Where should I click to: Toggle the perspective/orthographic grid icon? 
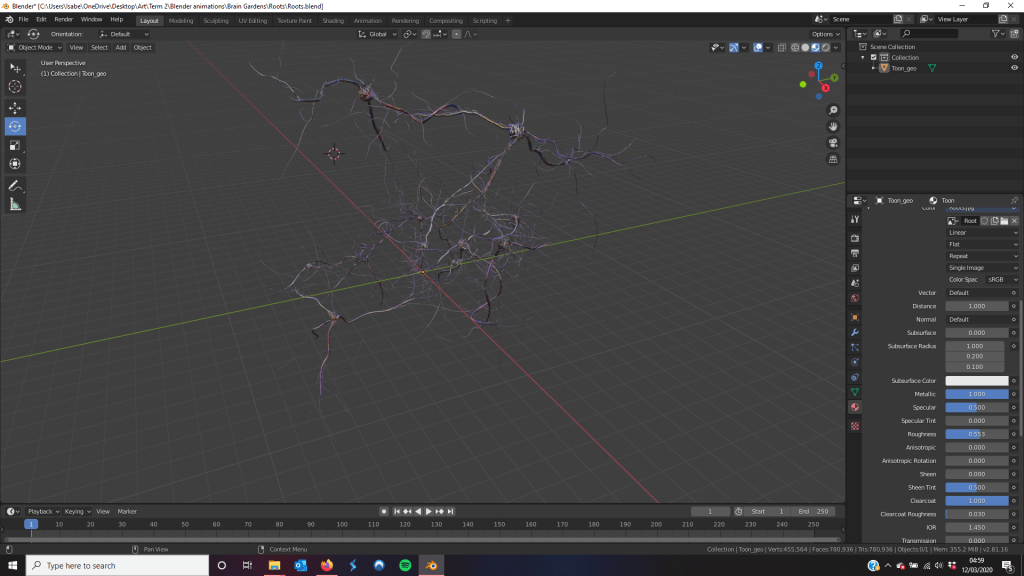(833, 159)
